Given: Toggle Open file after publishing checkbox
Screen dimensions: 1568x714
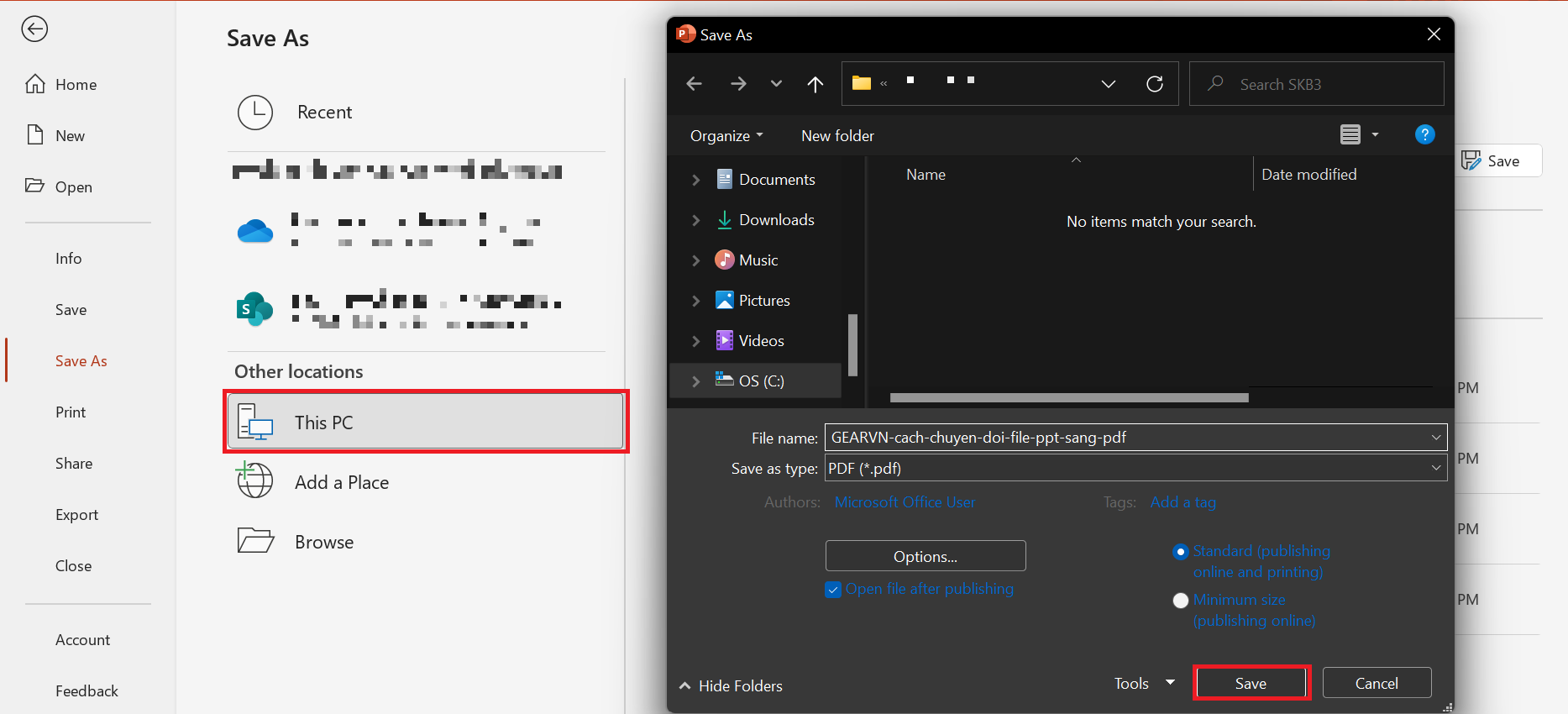Looking at the screenshot, I should click(x=833, y=590).
